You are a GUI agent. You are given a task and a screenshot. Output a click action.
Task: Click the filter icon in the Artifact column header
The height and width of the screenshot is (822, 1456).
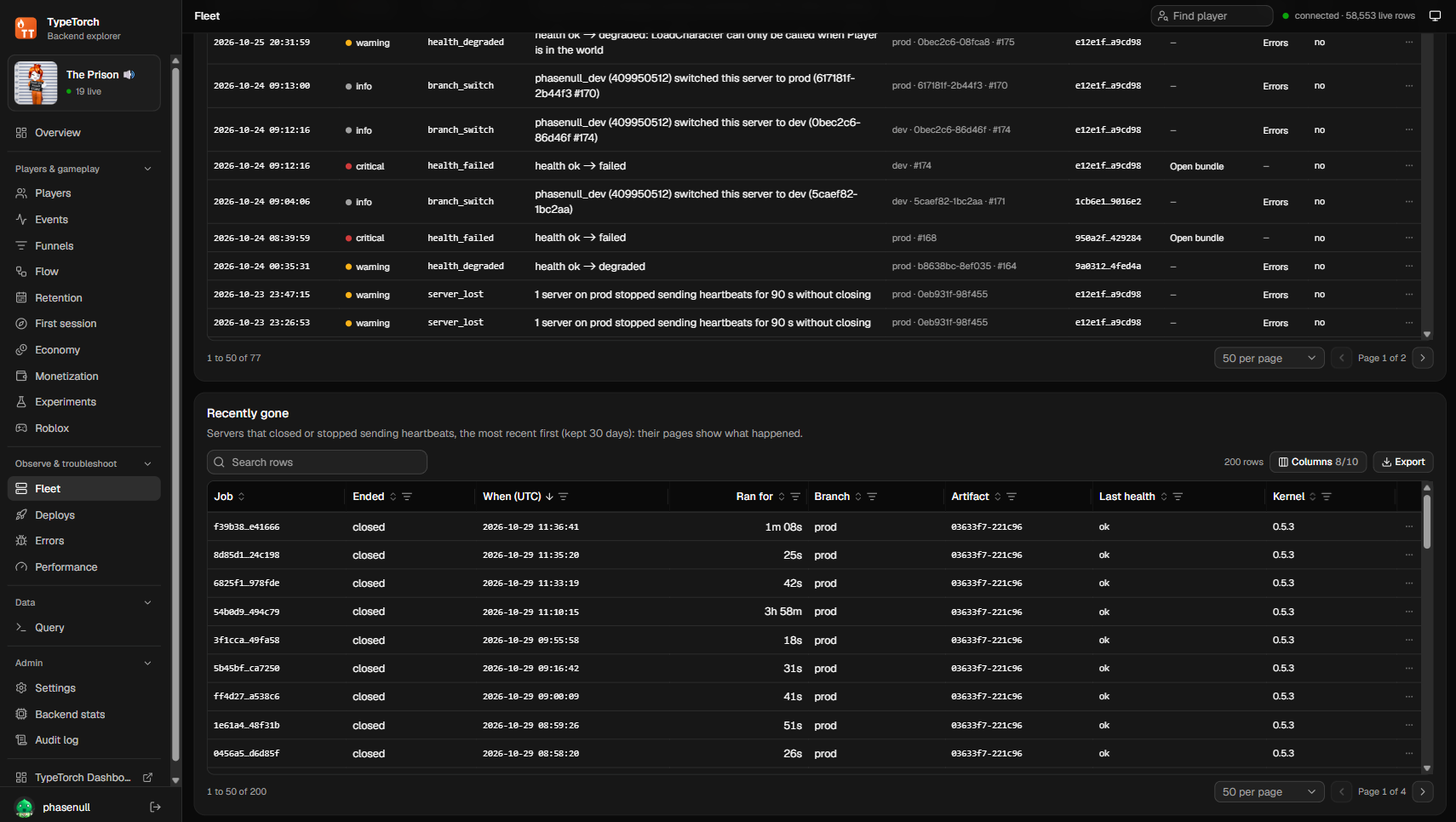tap(1012, 497)
